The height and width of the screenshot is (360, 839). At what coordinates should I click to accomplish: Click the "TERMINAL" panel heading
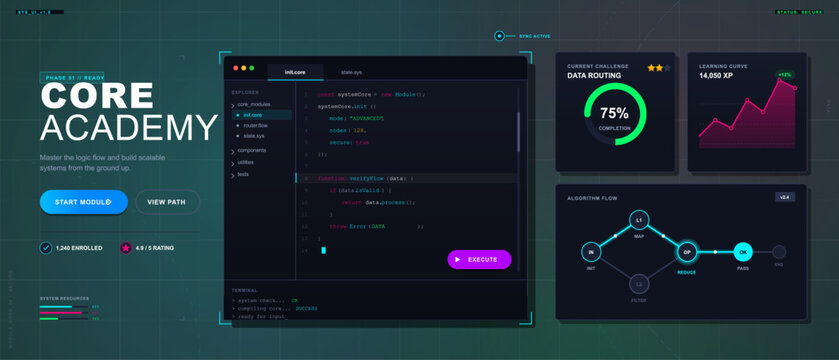(x=245, y=290)
